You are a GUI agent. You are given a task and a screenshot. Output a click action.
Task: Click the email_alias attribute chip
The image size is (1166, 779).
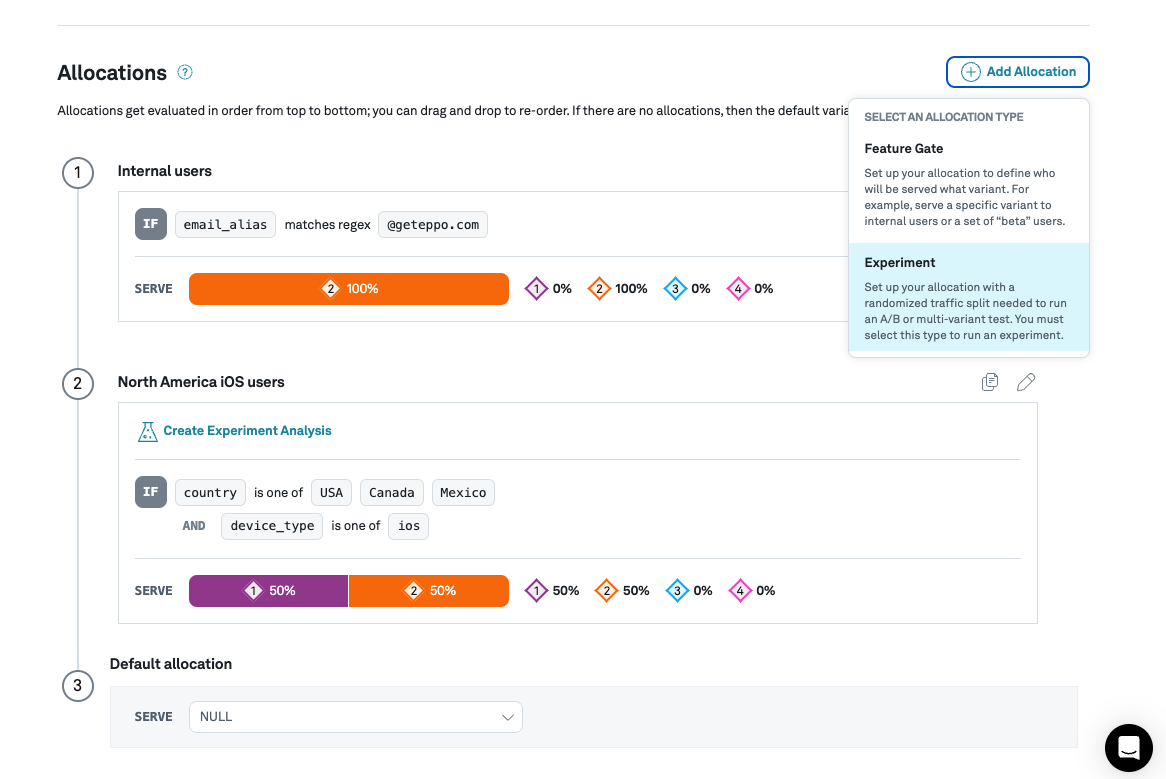225,224
